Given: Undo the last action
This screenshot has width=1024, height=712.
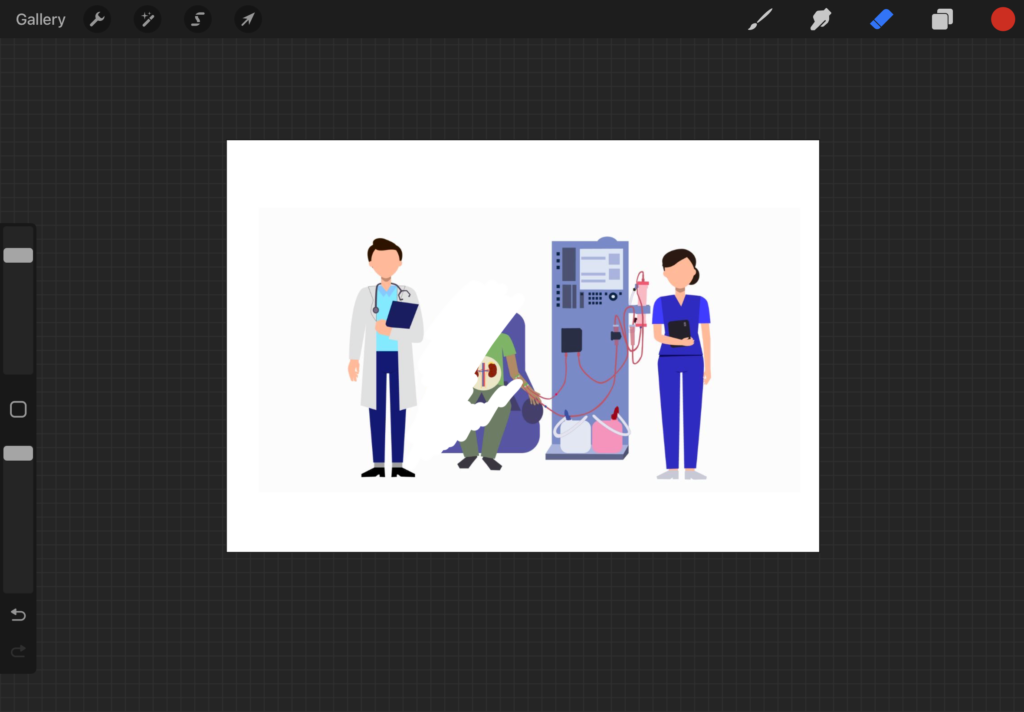Looking at the screenshot, I should (18, 615).
